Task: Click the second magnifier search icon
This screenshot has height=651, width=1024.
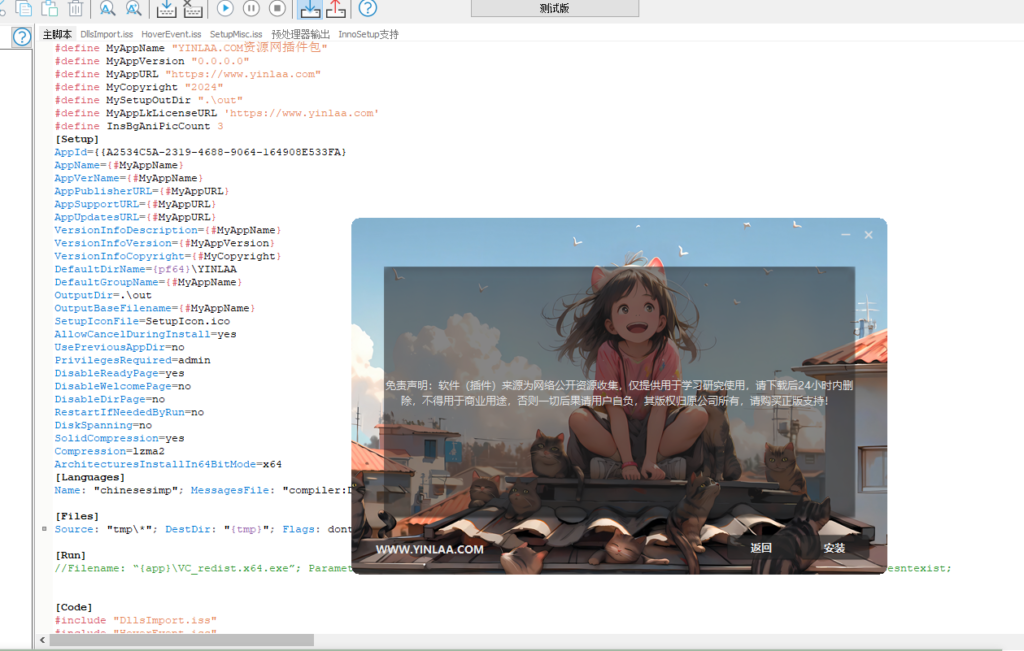Action: pyautogui.click(x=132, y=9)
